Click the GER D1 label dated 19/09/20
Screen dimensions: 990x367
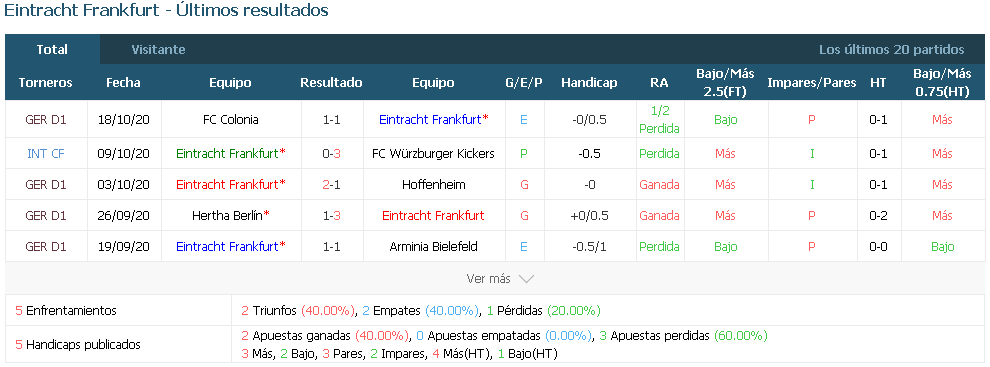[45, 246]
